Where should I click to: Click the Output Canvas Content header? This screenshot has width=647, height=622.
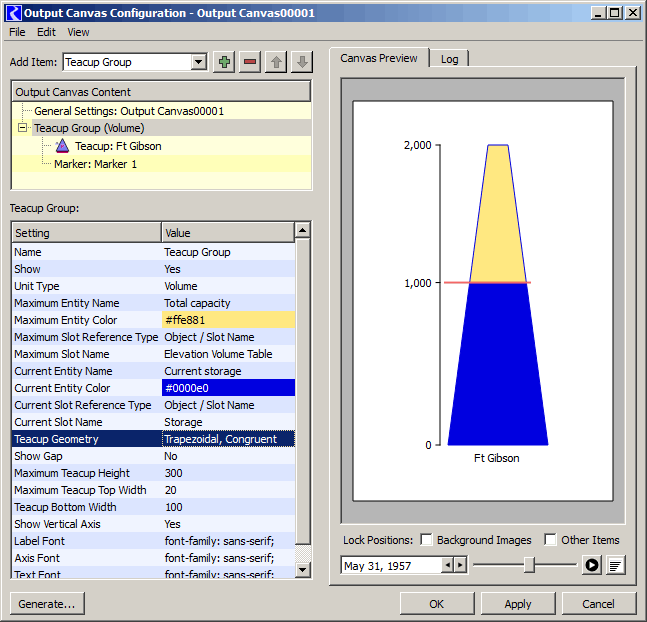point(161,92)
